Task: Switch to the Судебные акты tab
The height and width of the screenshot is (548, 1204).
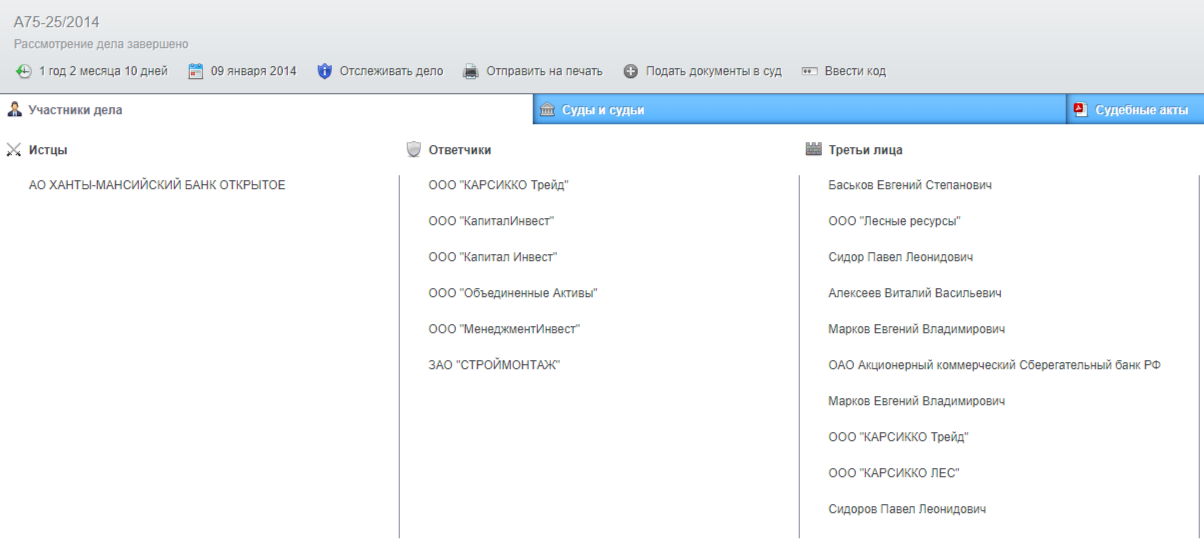Action: (1135, 110)
